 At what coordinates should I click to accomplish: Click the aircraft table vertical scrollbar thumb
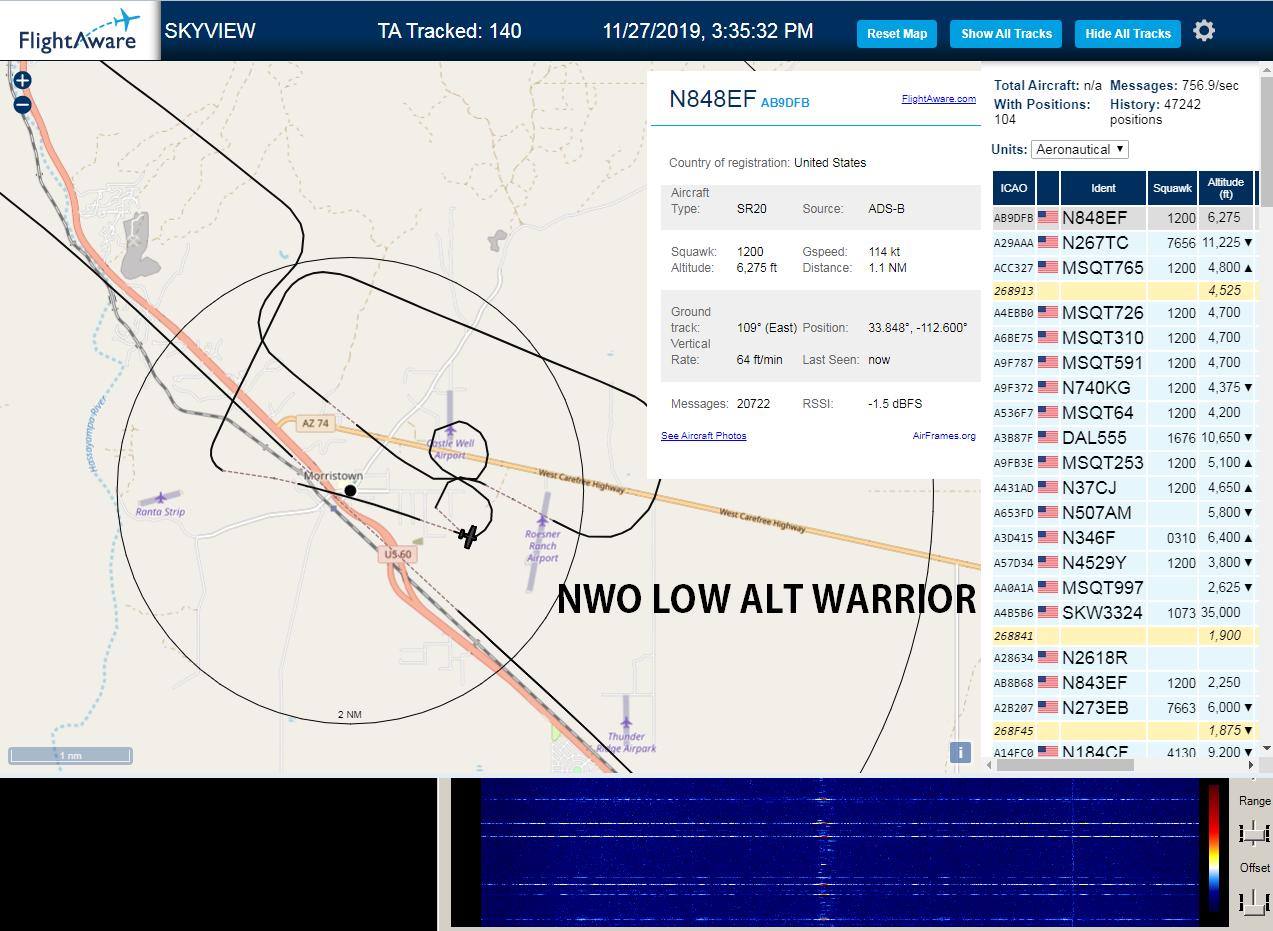[1265, 140]
